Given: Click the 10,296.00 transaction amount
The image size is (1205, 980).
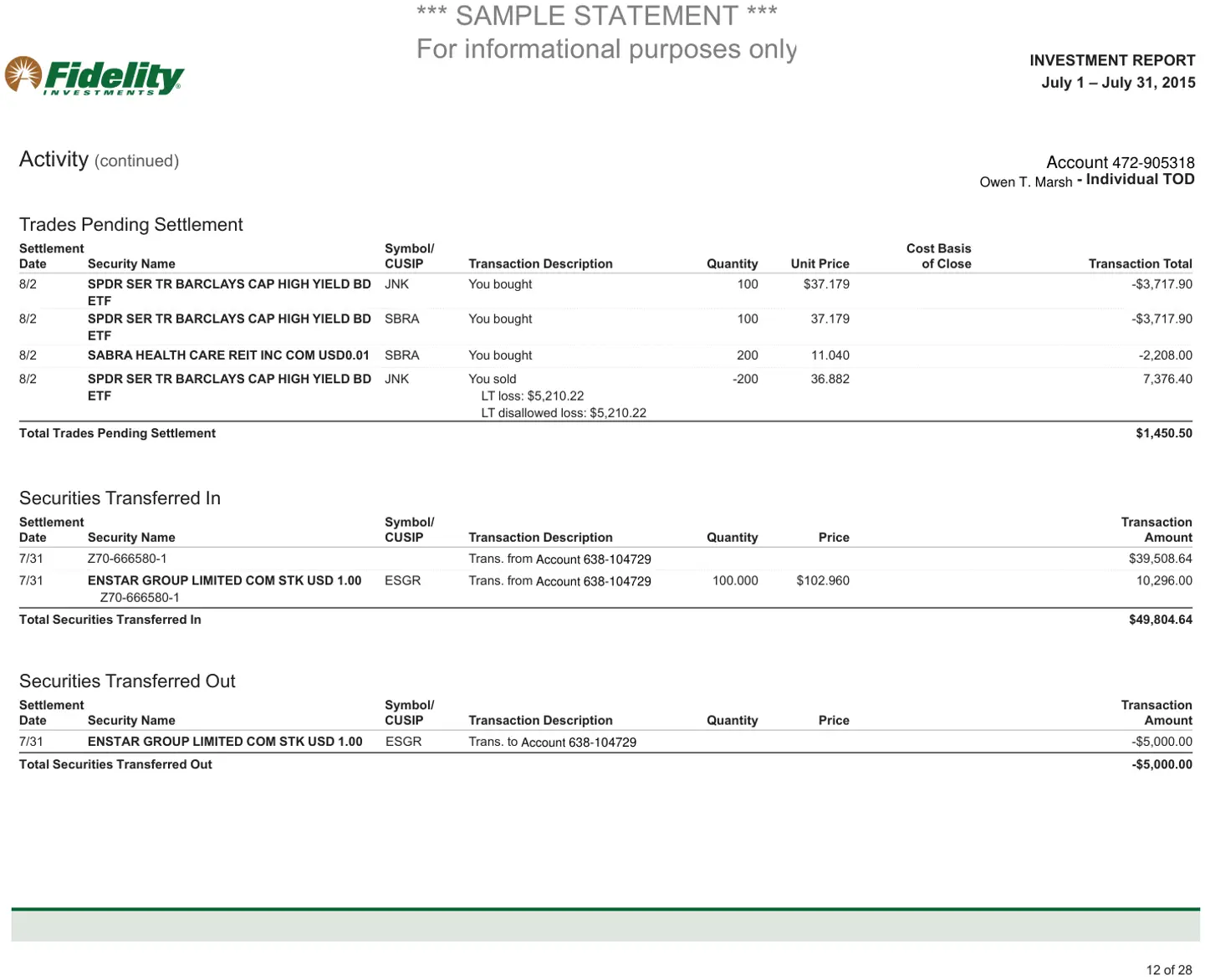Looking at the screenshot, I should coord(1164,580).
